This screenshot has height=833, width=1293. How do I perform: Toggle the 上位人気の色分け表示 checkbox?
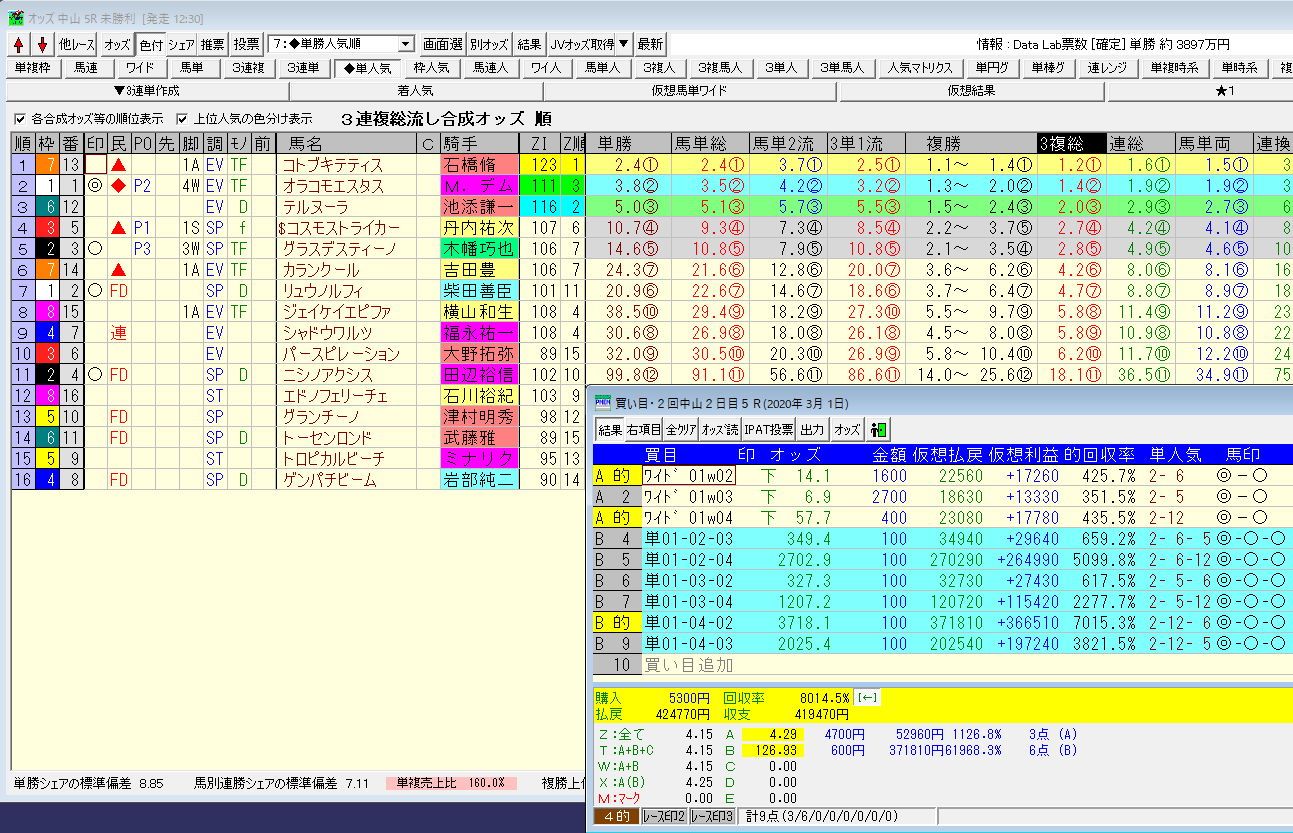tap(181, 118)
